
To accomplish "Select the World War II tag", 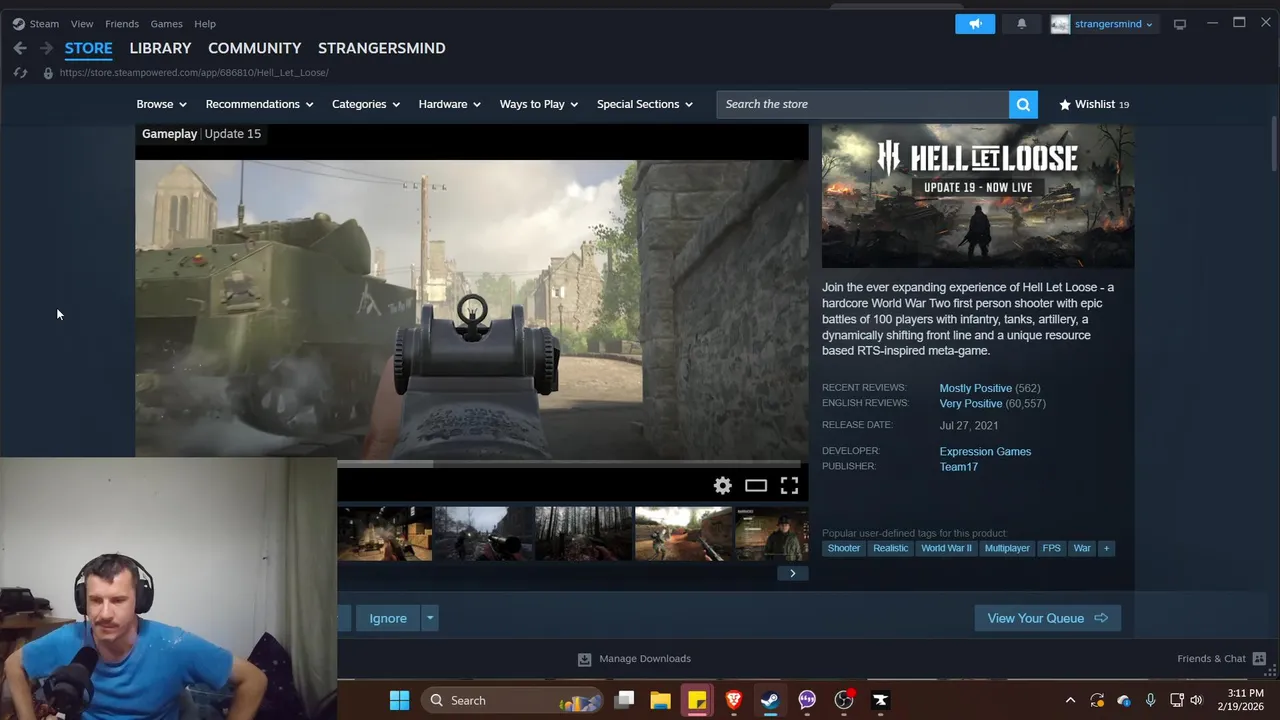I will coord(946,548).
